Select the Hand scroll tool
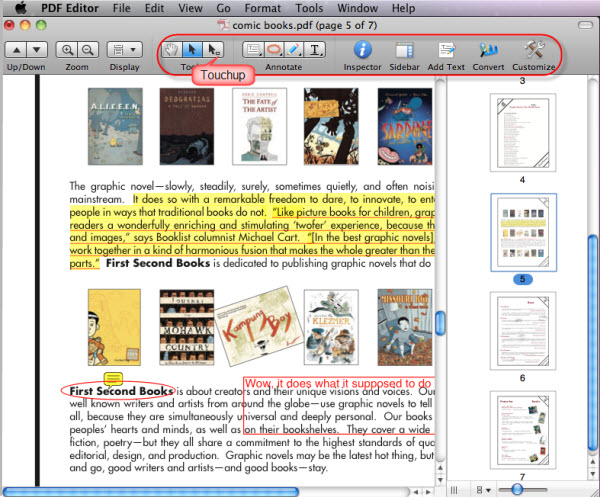Image resolution: width=600 pixels, height=497 pixels. pos(171,50)
